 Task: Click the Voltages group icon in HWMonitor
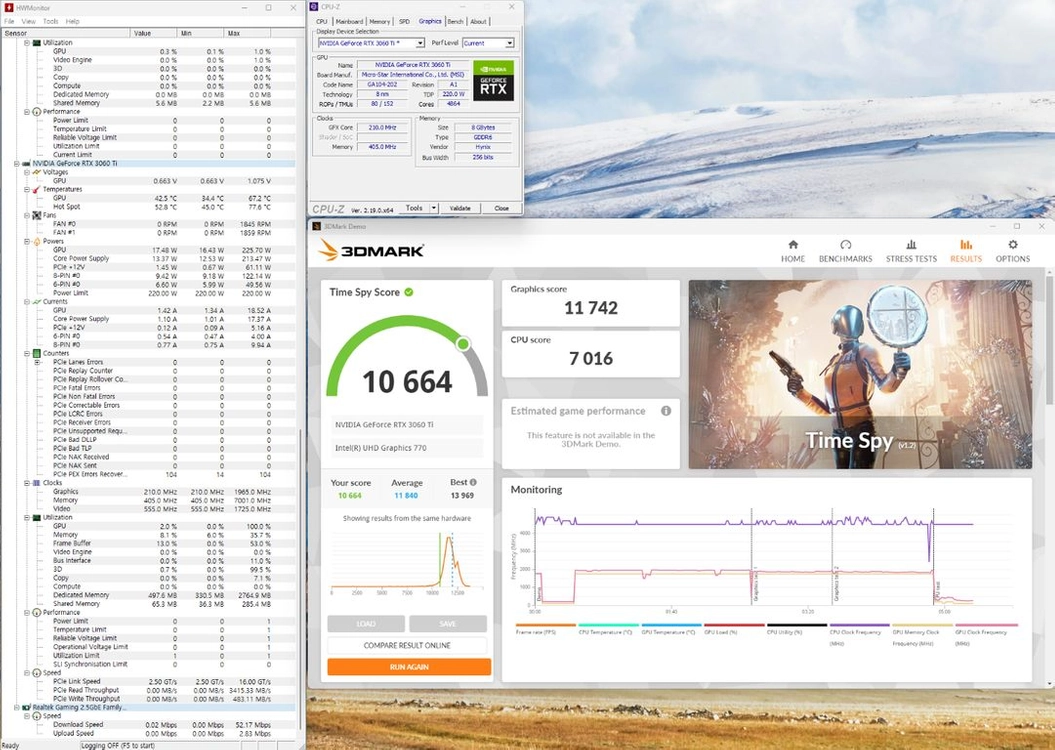click(x=36, y=172)
